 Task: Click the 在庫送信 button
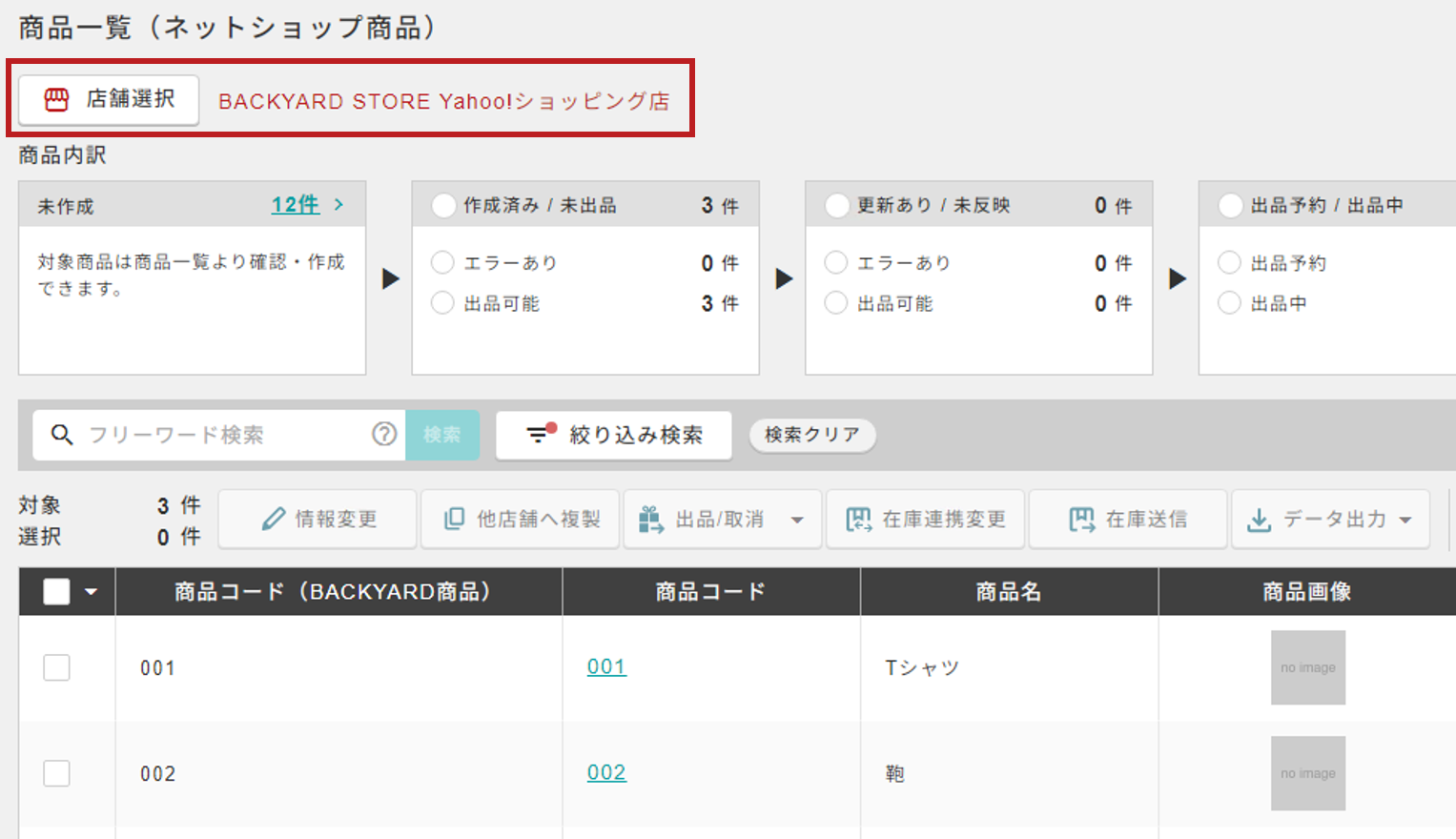[1128, 519]
